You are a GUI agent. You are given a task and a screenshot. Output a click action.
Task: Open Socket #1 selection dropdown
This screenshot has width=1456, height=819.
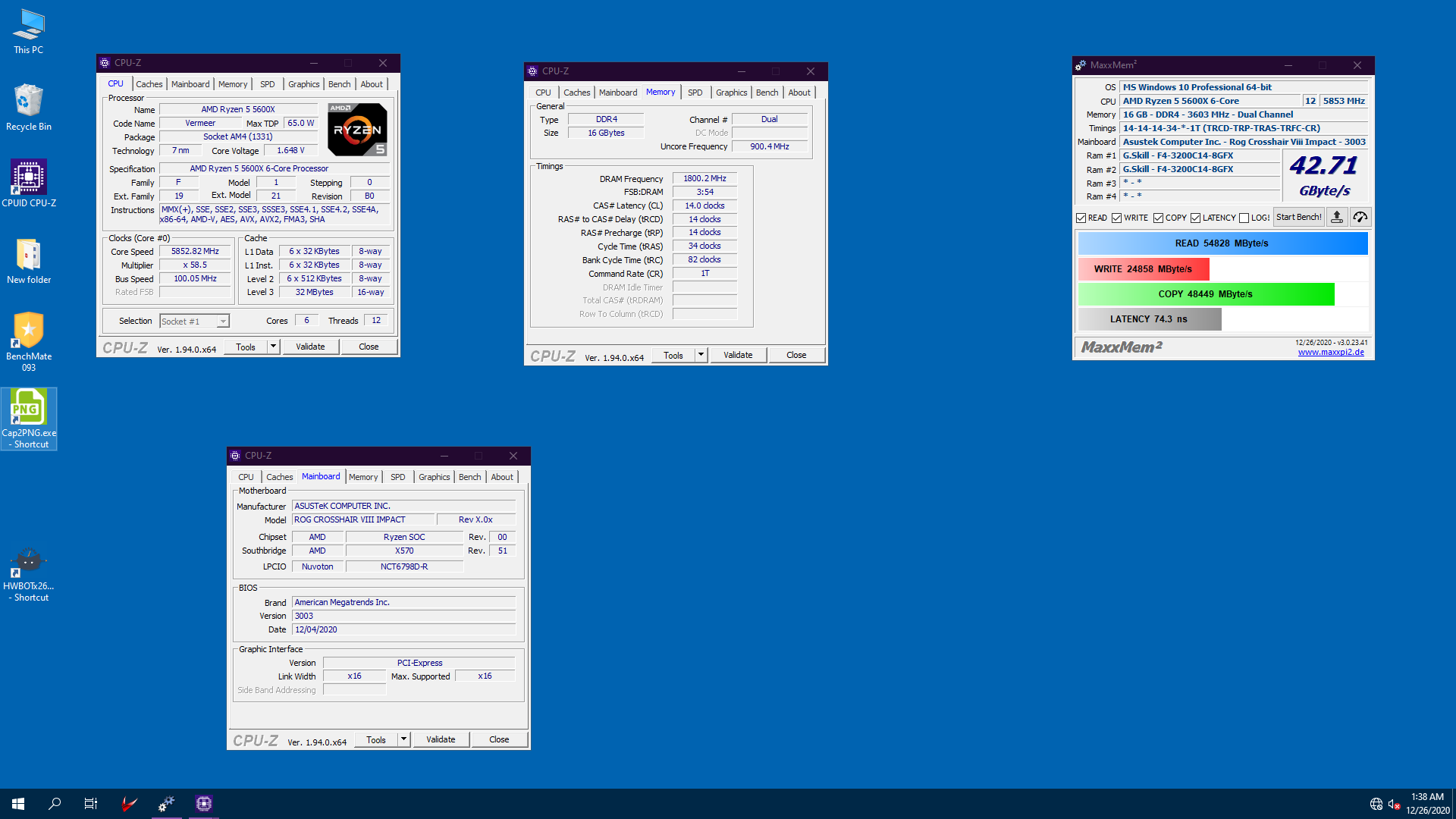point(194,322)
